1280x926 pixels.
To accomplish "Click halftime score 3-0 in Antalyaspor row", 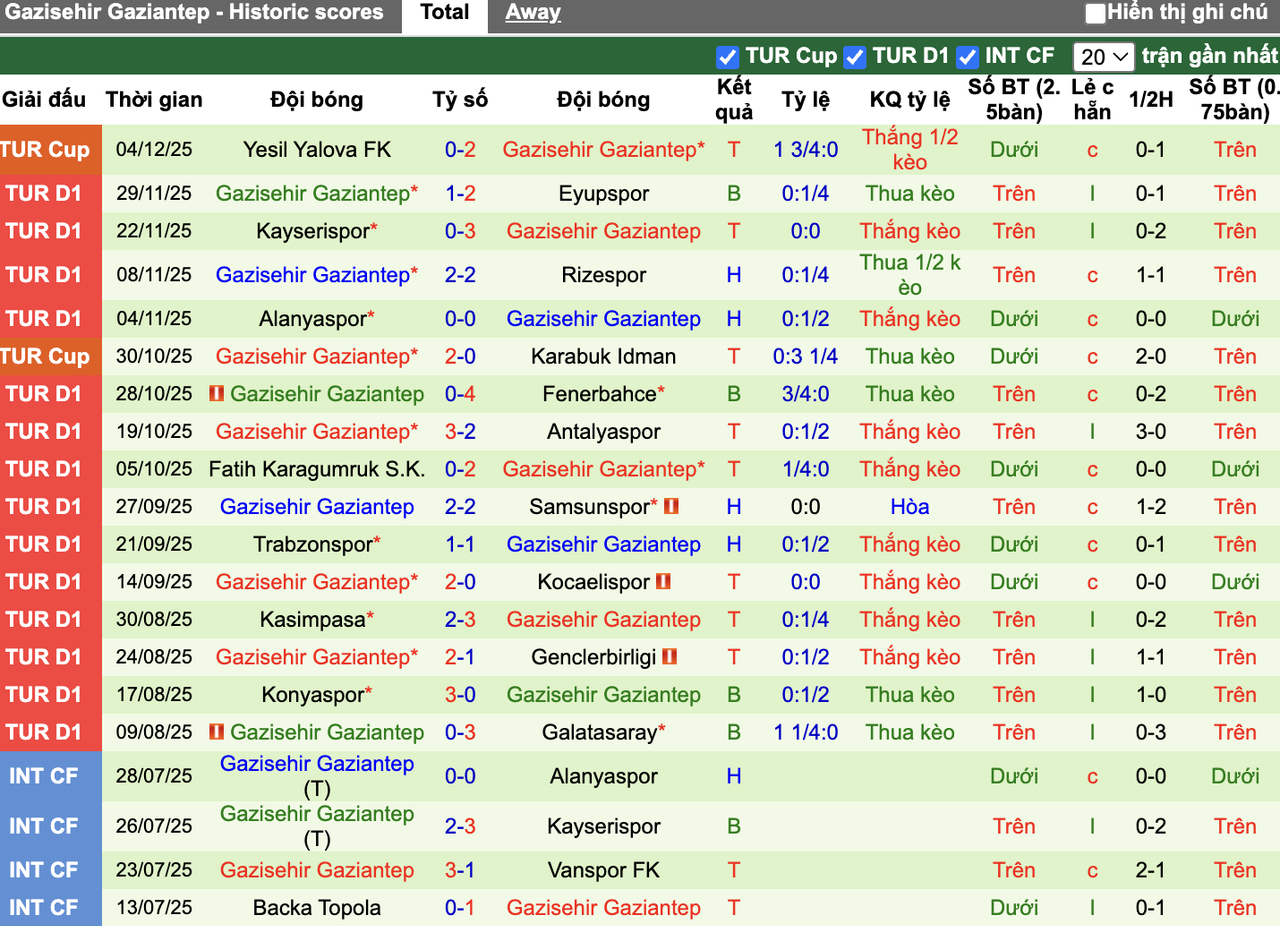I will [x=1151, y=432].
